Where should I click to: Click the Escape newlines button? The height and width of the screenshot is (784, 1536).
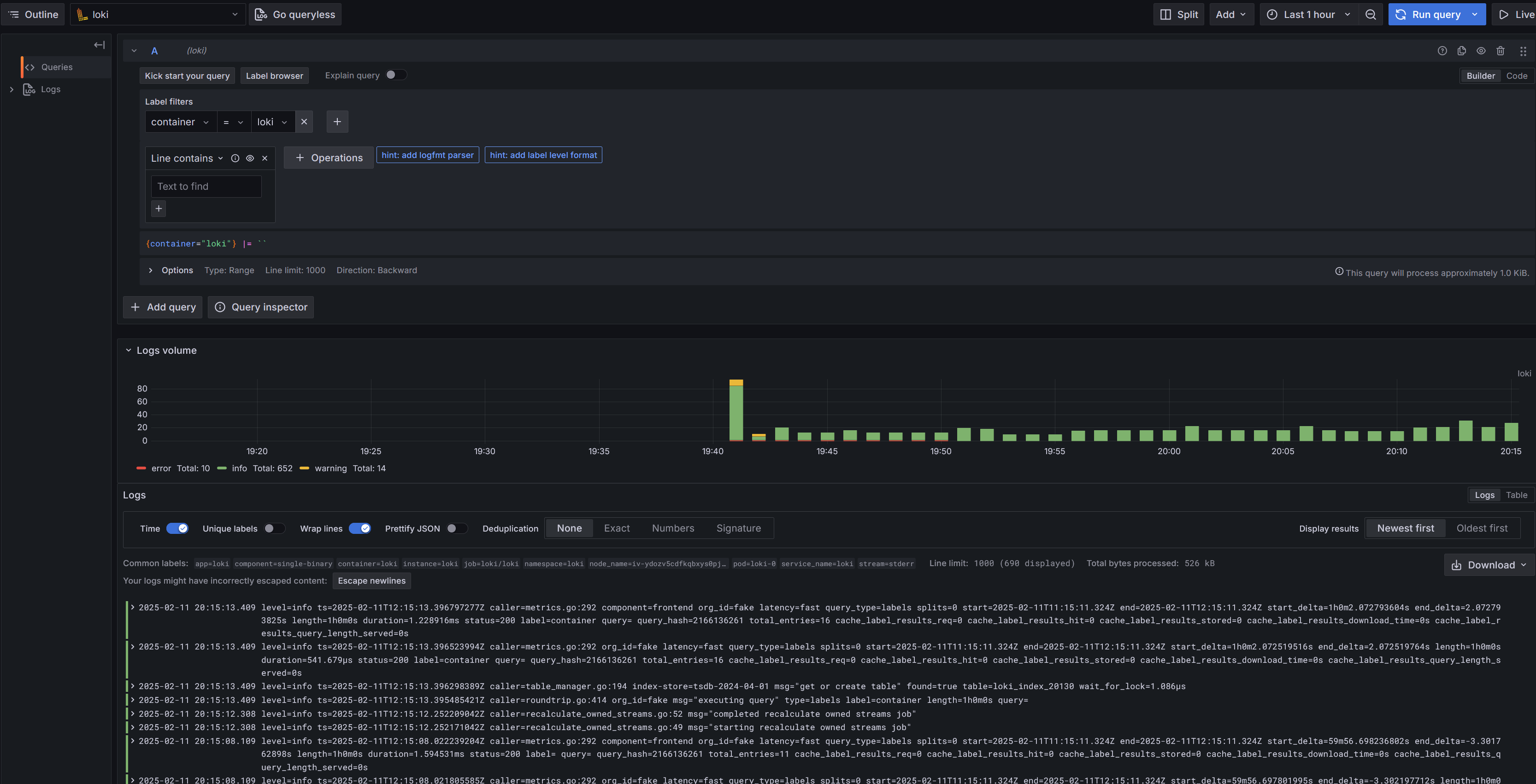pyautogui.click(x=371, y=581)
